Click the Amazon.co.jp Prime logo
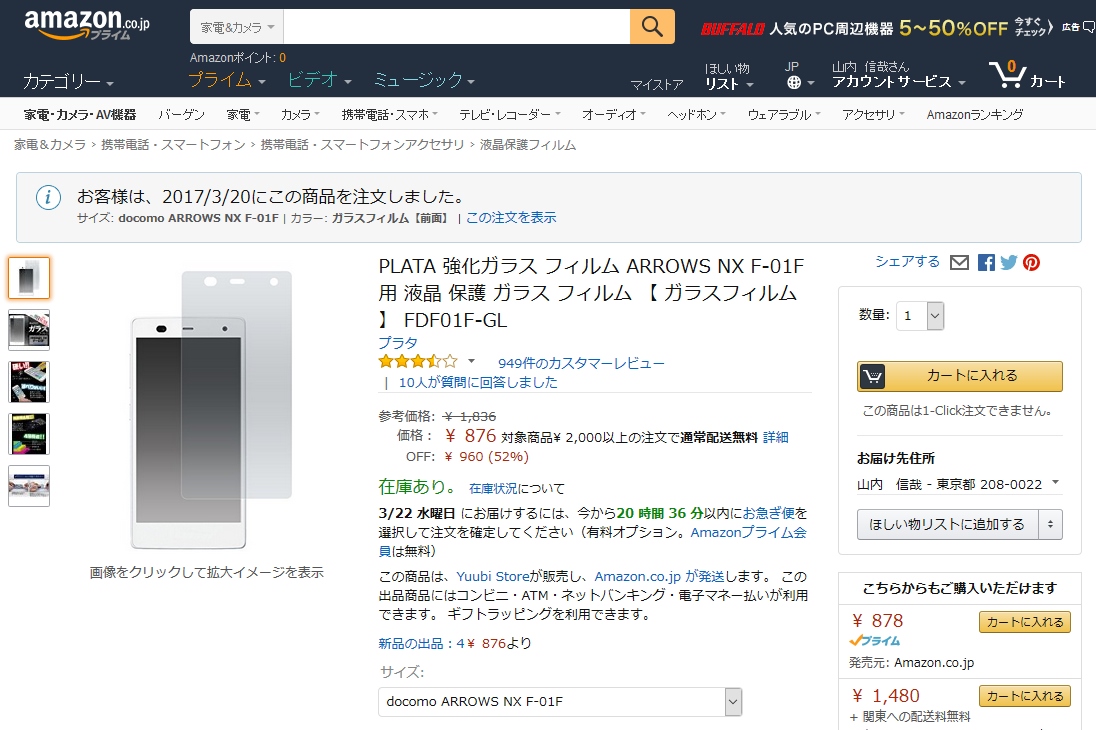The image size is (1096, 730). (87, 25)
